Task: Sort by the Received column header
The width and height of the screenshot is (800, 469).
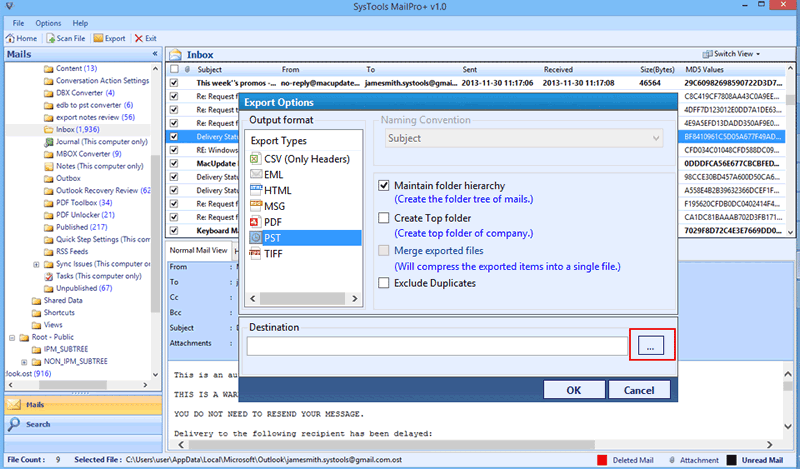Action: coord(558,69)
